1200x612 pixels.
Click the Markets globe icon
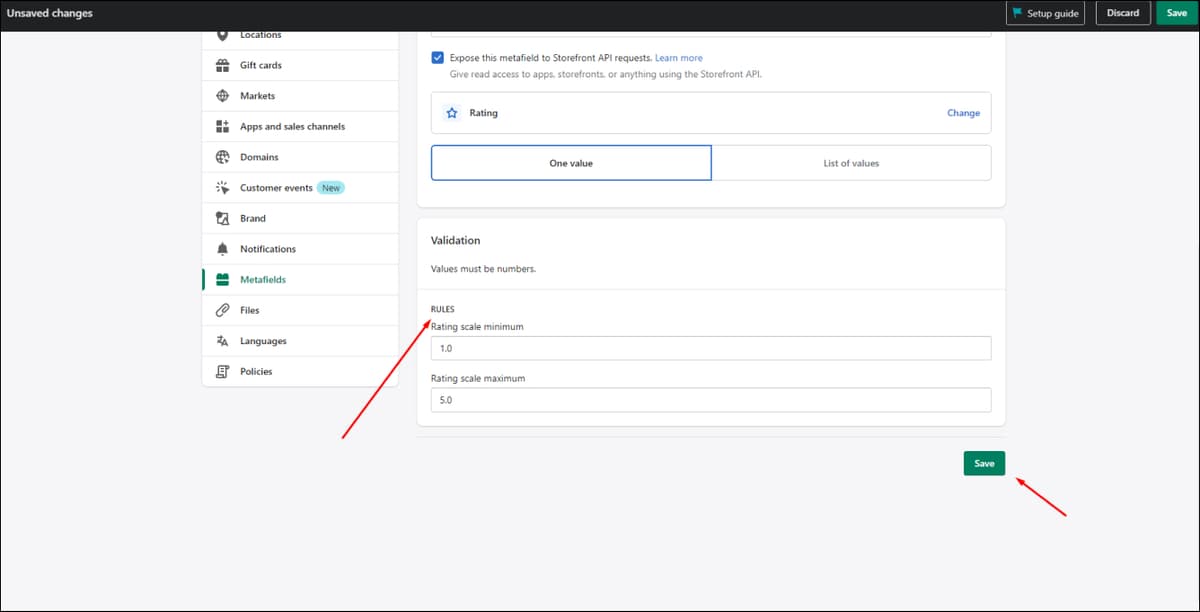(222, 96)
